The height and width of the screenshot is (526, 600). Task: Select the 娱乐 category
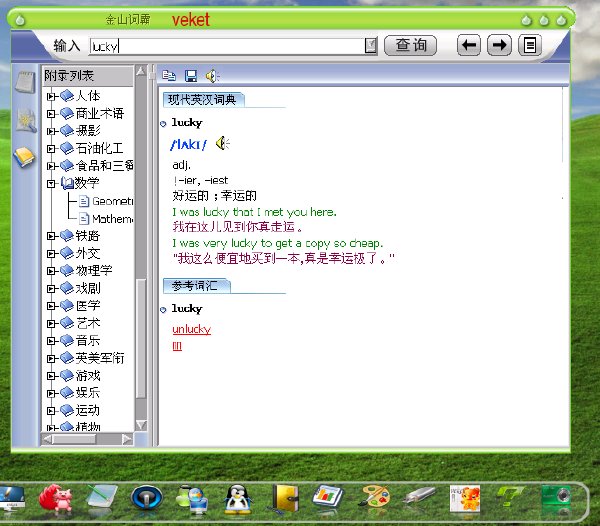click(x=88, y=393)
